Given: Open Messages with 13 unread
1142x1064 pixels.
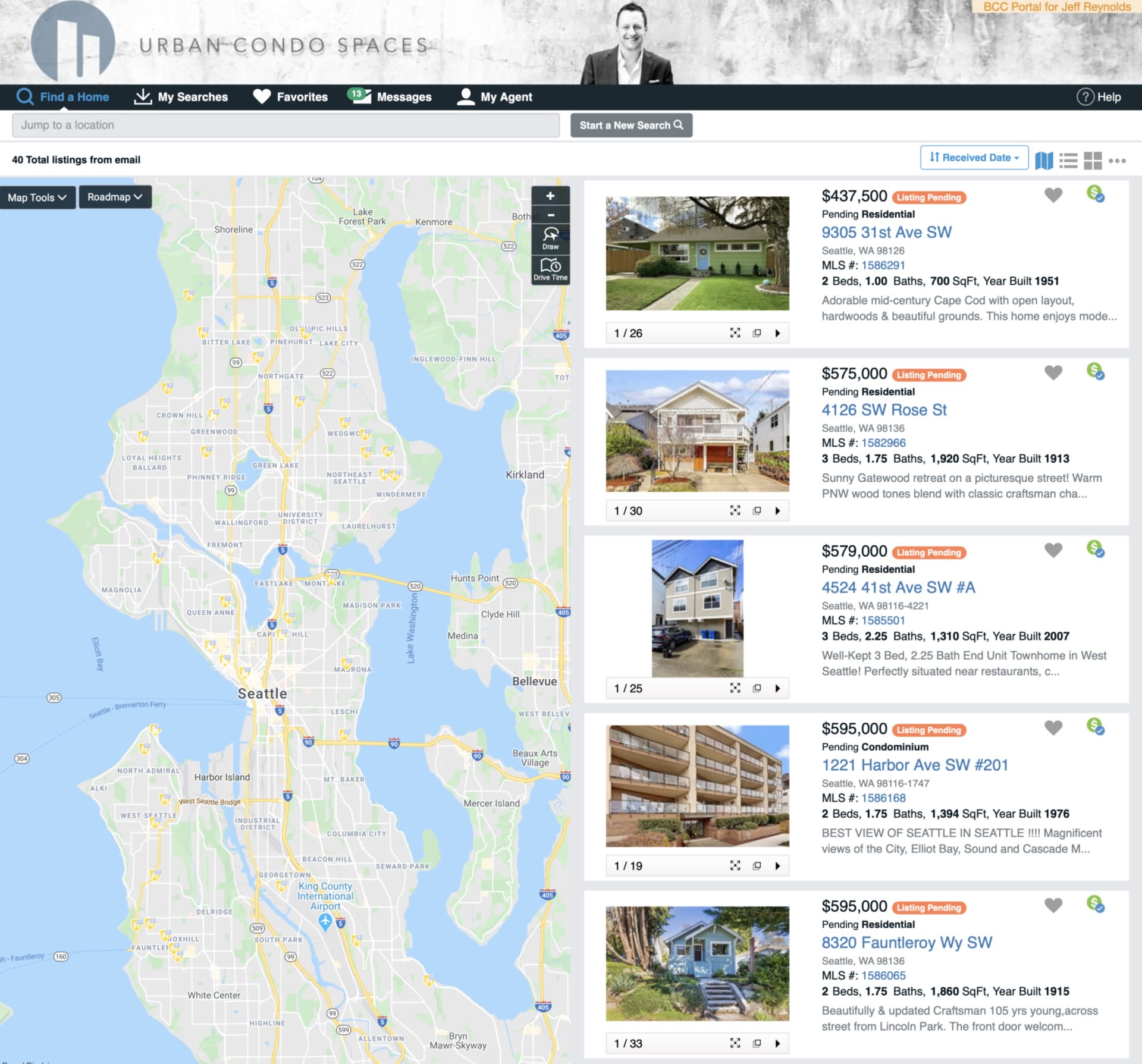Looking at the screenshot, I should point(390,97).
